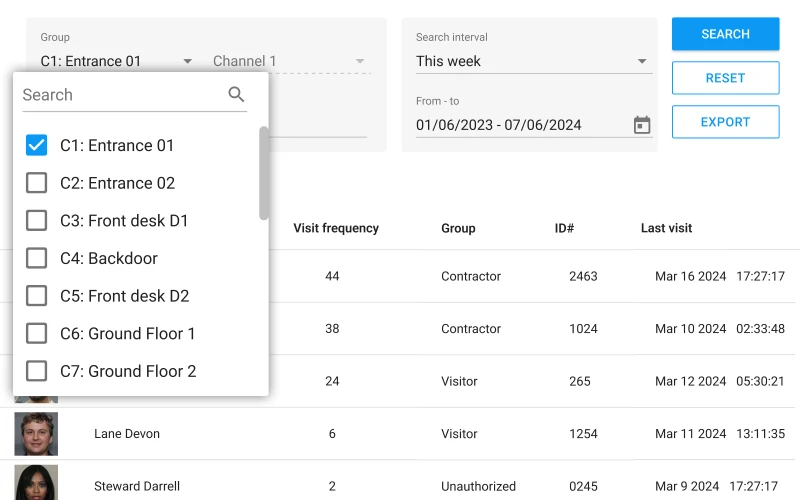Open the Channel 1 dropdown
This screenshot has height=500, width=800.
(289, 61)
